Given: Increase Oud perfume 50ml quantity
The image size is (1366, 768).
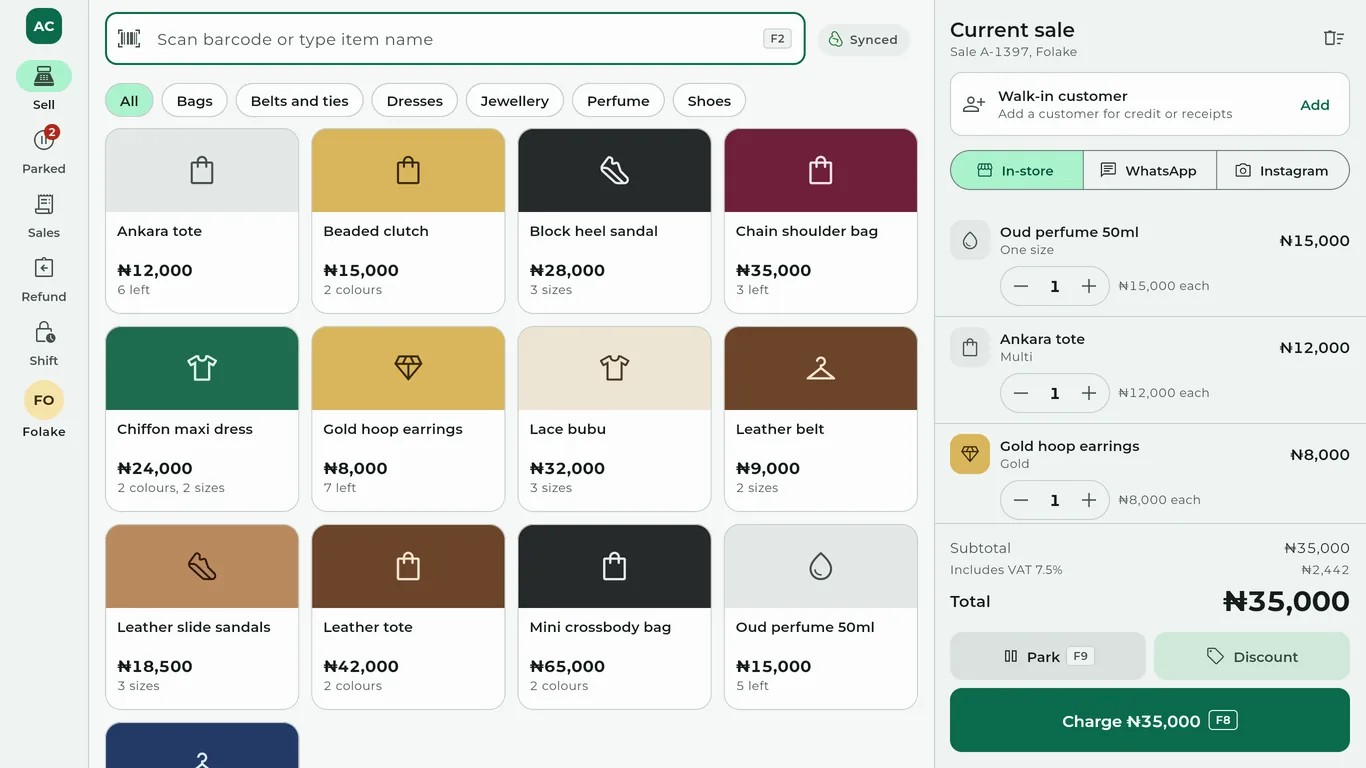Looking at the screenshot, I should (x=1089, y=286).
